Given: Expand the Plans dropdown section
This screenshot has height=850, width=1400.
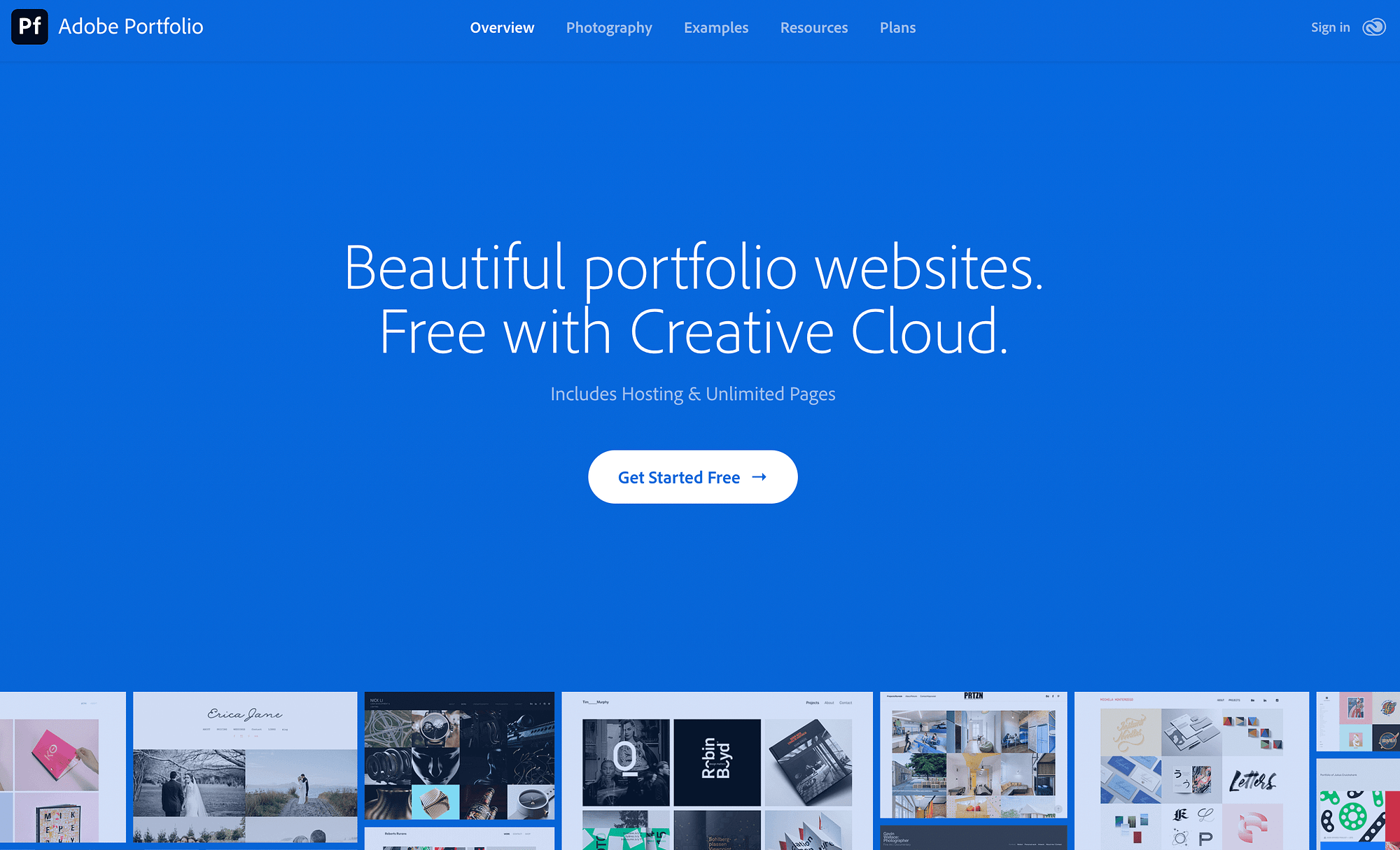Looking at the screenshot, I should point(898,27).
